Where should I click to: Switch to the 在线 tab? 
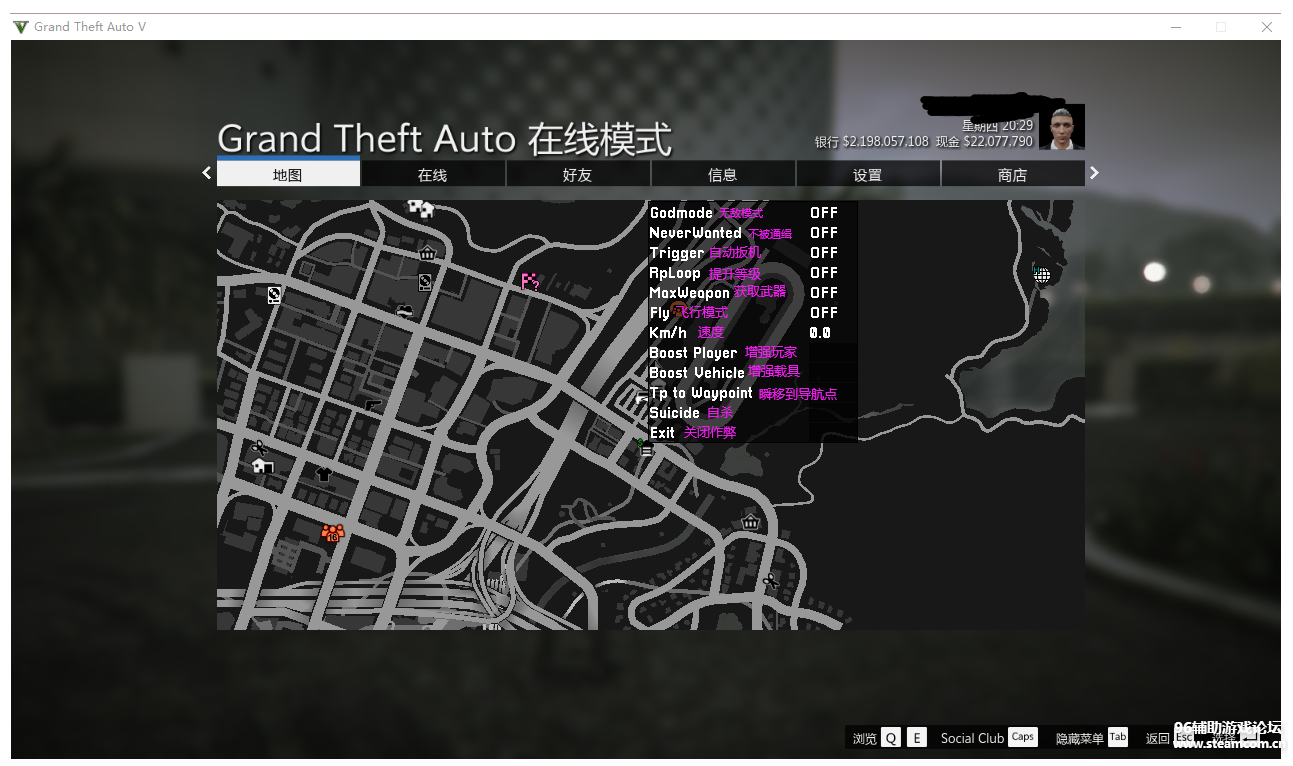coord(432,175)
